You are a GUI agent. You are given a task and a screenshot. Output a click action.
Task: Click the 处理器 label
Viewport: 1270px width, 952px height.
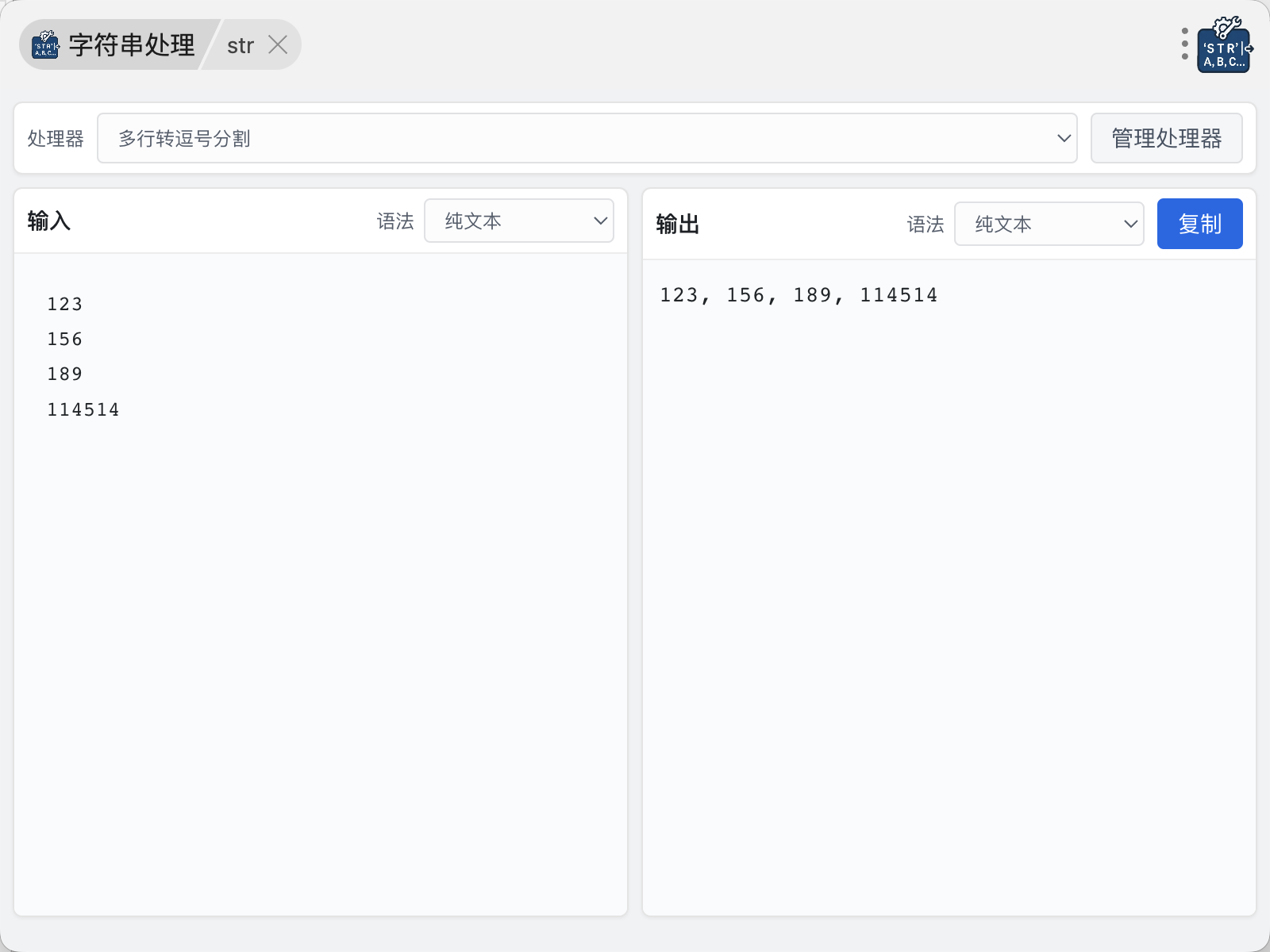pos(56,139)
